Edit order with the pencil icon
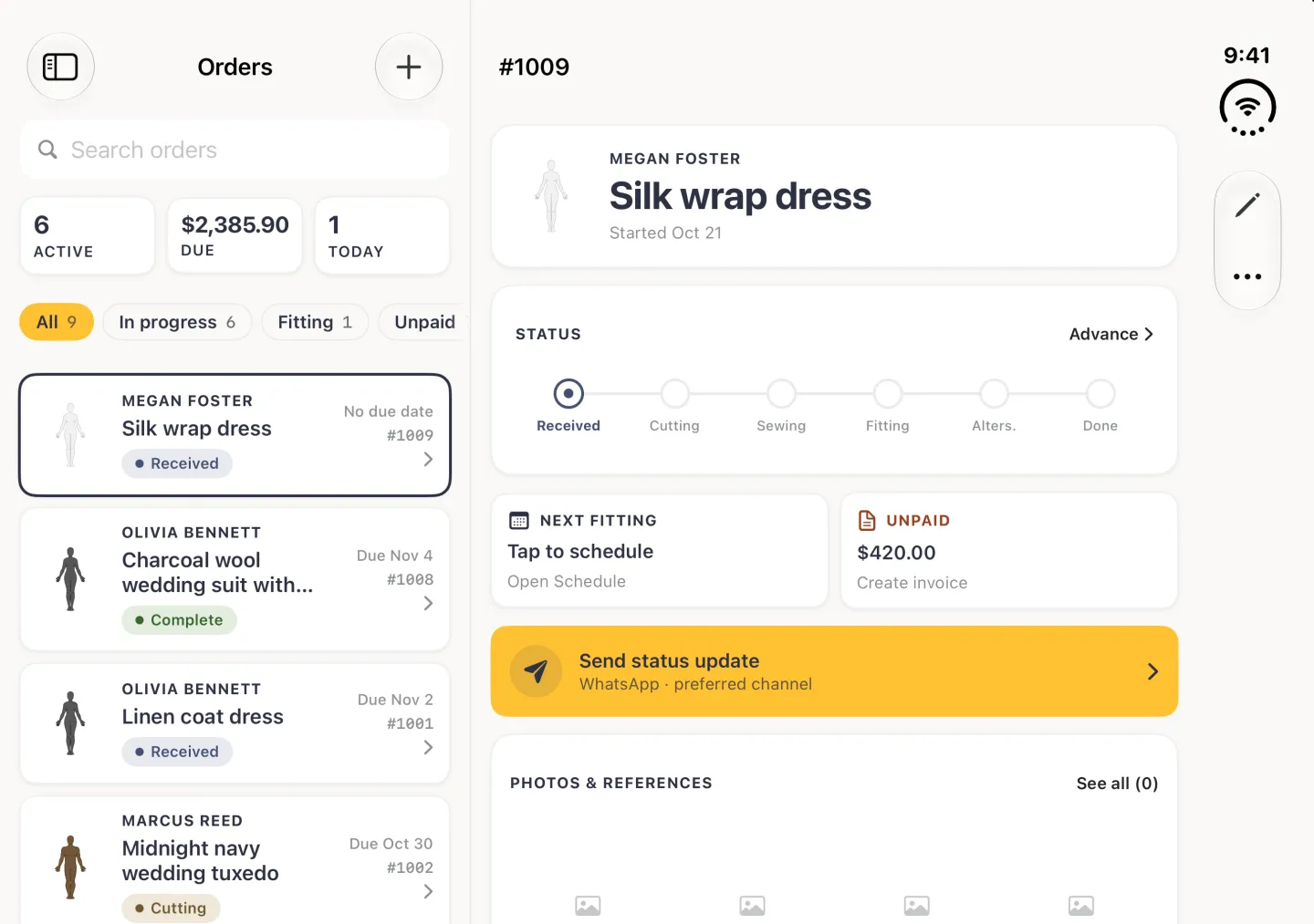1314x924 pixels. click(x=1247, y=205)
